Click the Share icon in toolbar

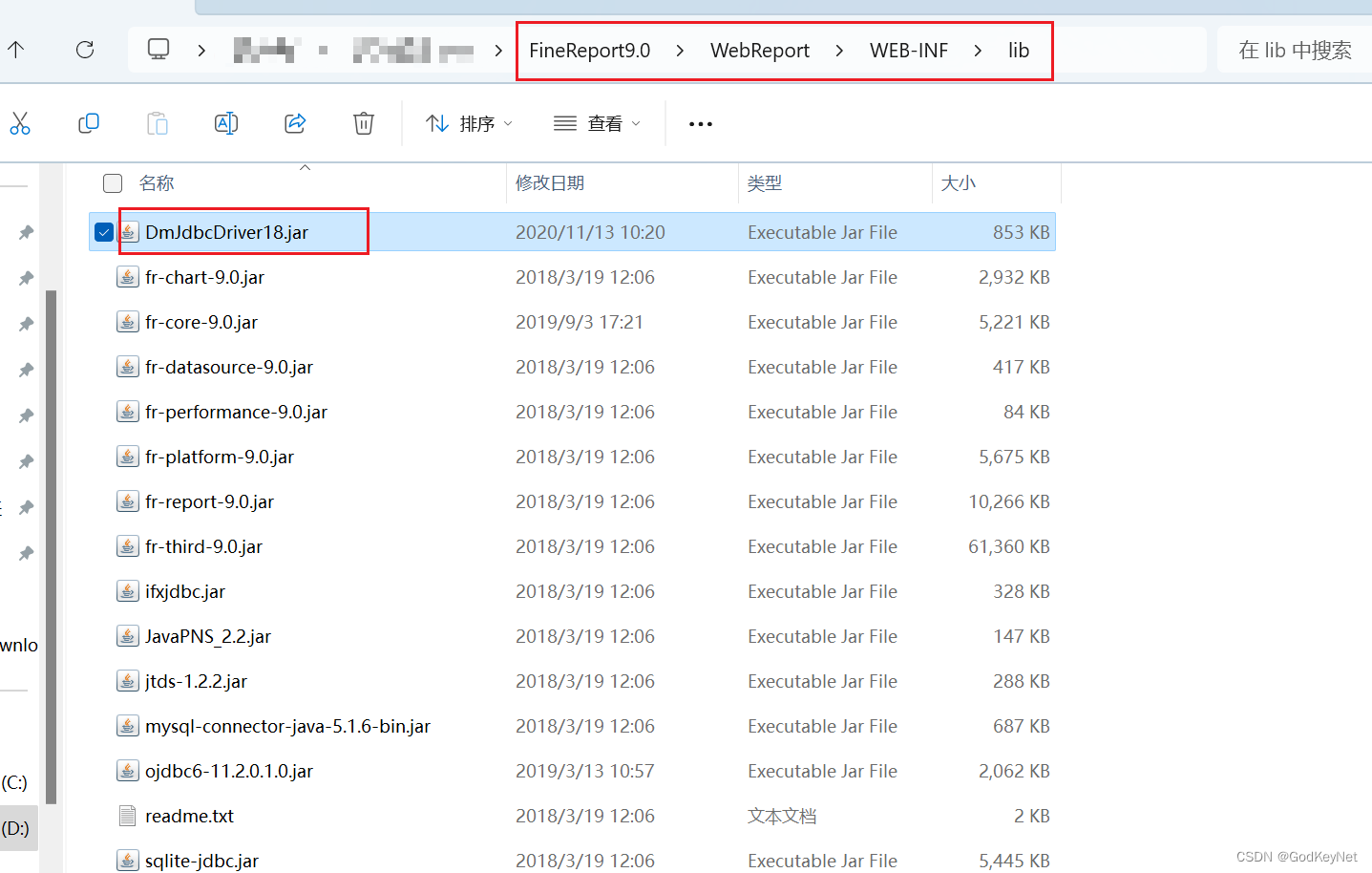(295, 123)
